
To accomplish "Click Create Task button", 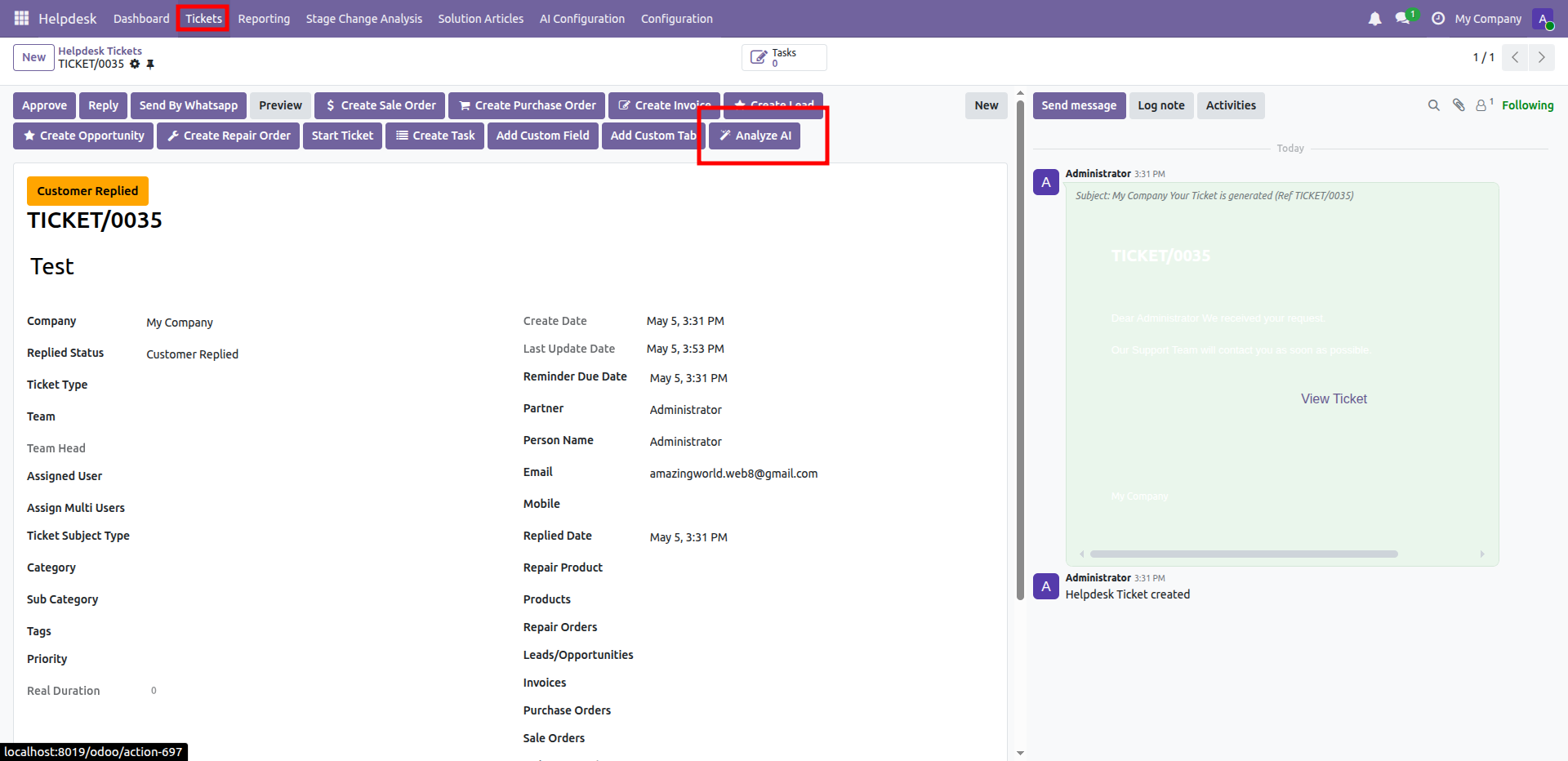I will pos(435,136).
